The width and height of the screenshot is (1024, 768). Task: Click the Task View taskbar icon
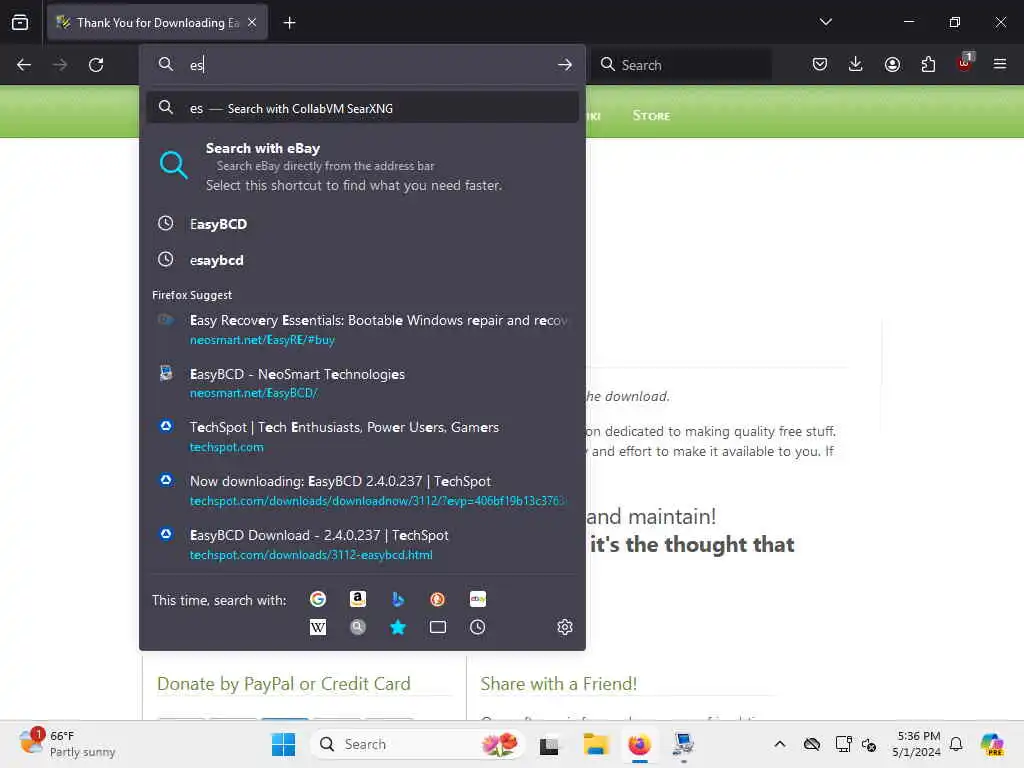click(549, 744)
